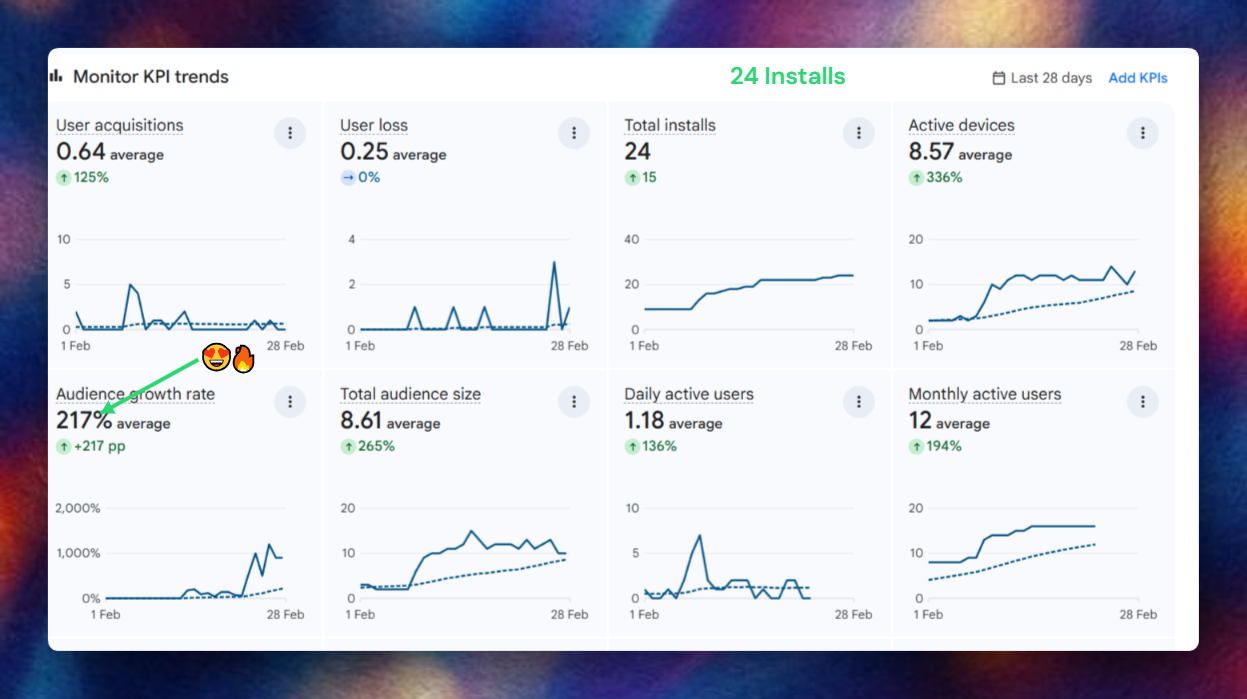Viewport: 1247px width, 699px height.
Task: Open the Monthly active users options menu
Action: pyautogui.click(x=1142, y=402)
